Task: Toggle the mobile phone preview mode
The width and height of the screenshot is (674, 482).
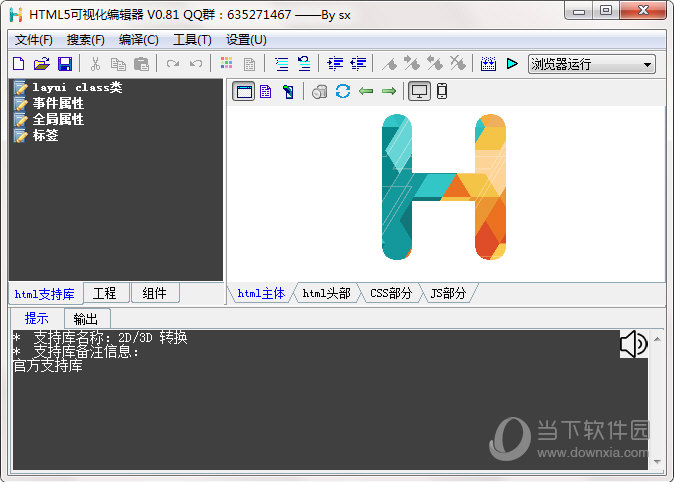Action: (x=442, y=91)
